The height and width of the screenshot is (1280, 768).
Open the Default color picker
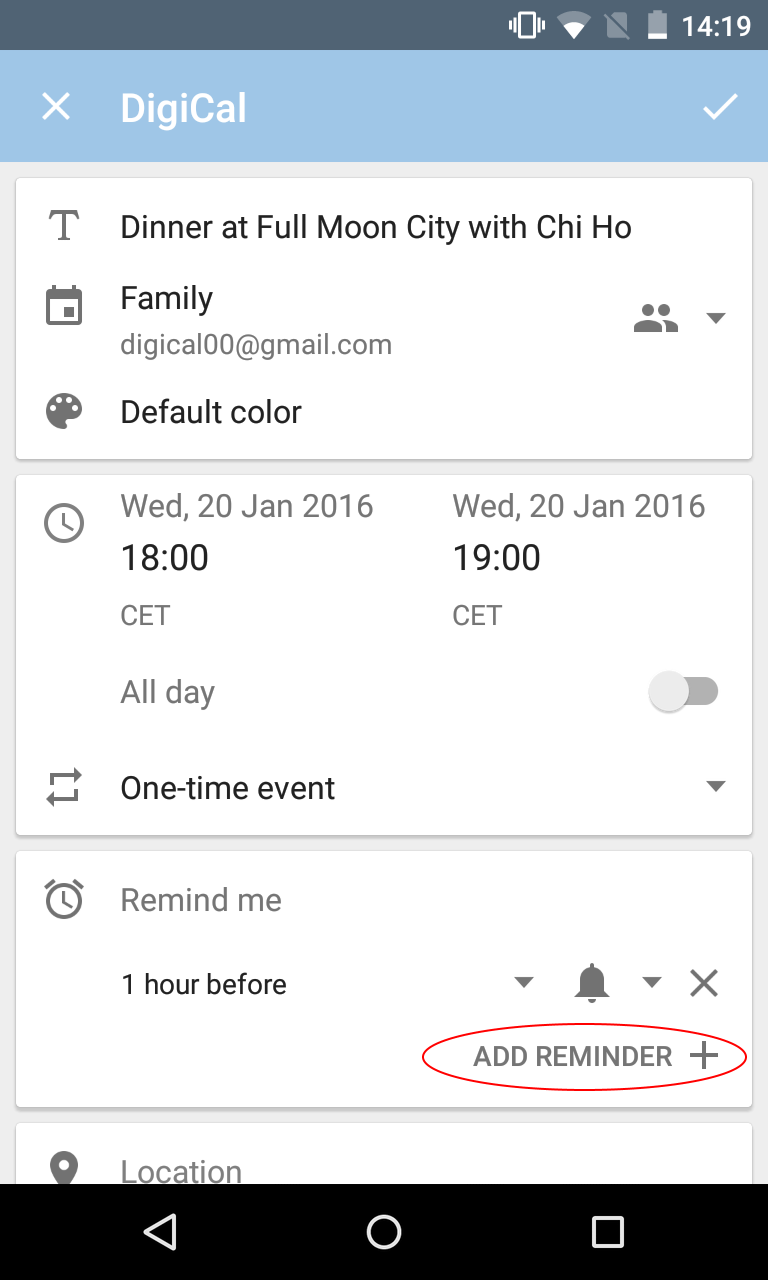(x=211, y=412)
